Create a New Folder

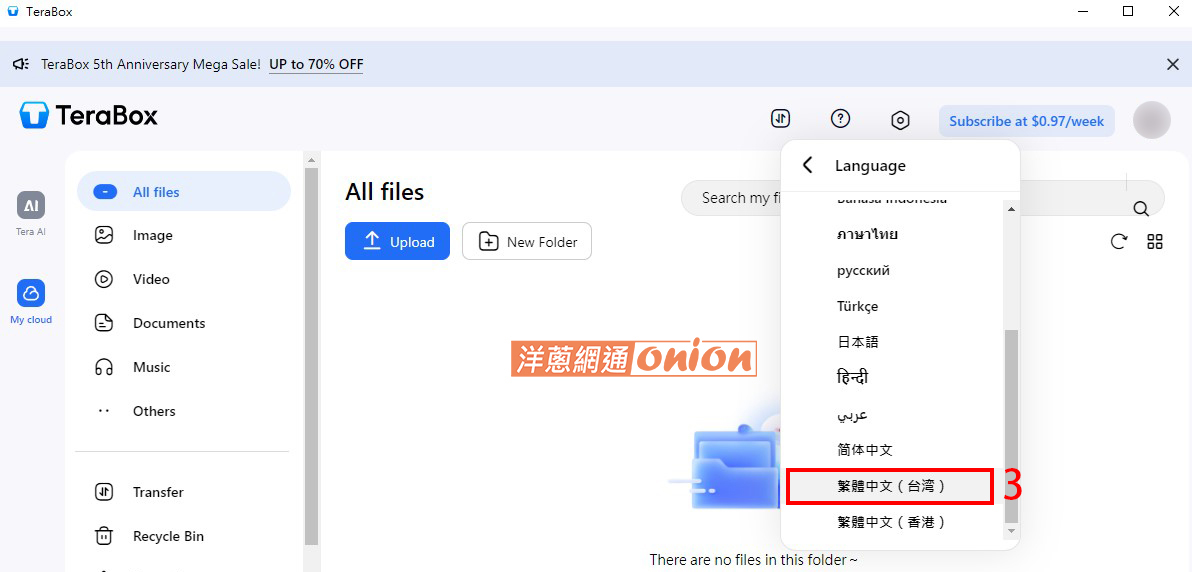coord(527,242)
